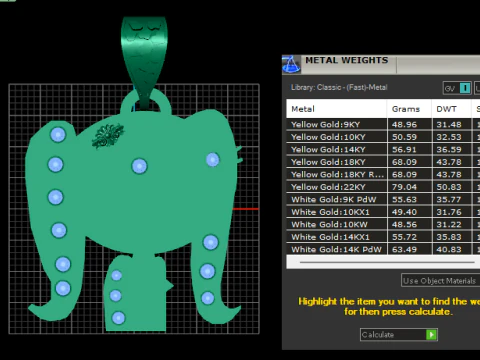480x360 pixels.
Task: Select the White Gold:9K PdW row
Action: [383, 199]
